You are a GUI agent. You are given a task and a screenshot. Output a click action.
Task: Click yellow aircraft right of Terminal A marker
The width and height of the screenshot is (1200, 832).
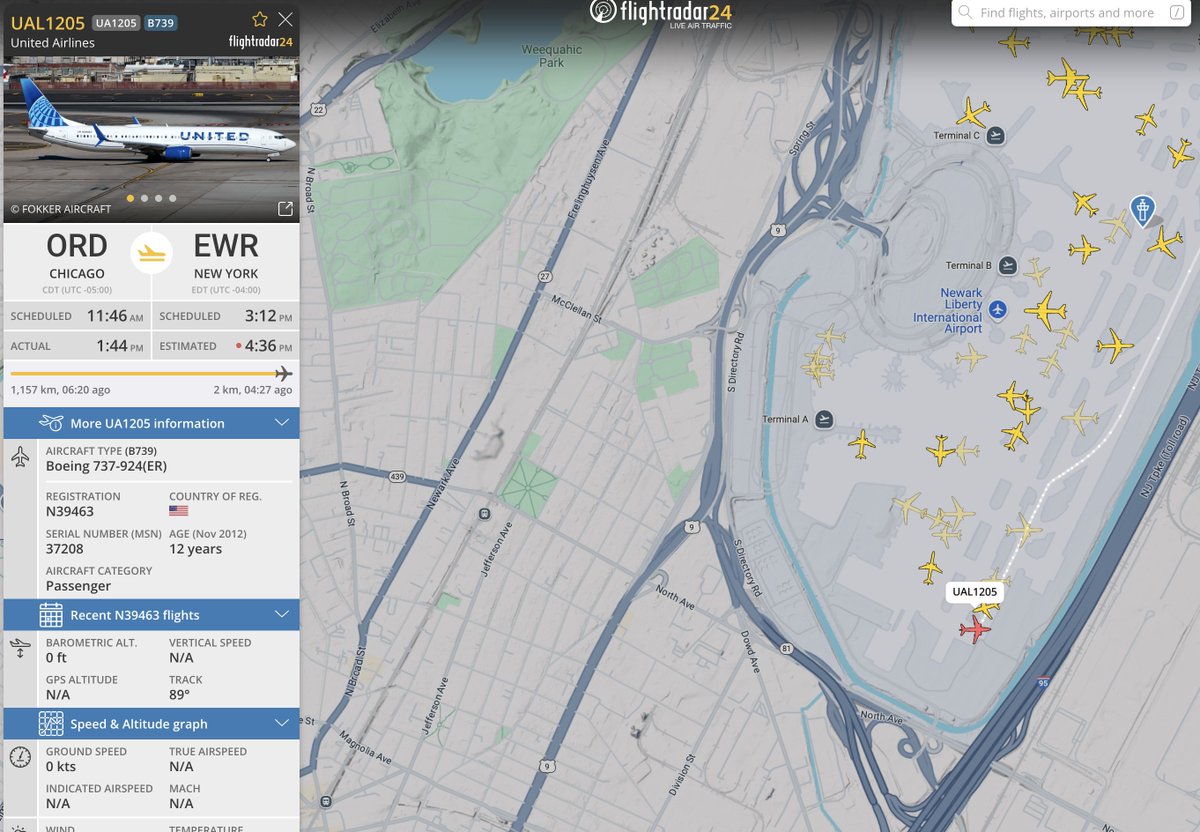pos(862,443)
